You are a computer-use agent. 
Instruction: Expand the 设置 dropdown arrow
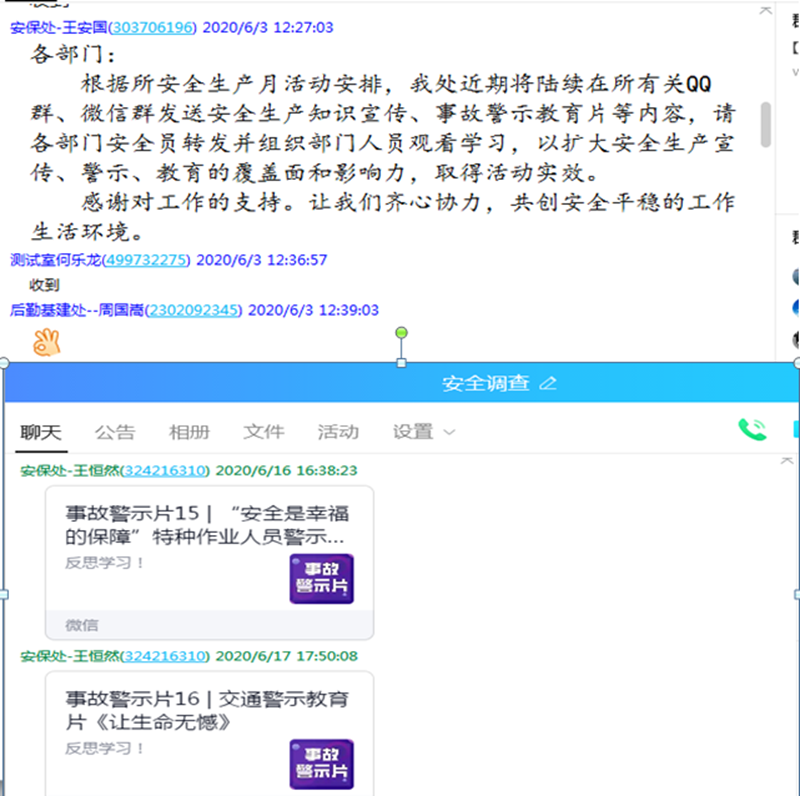tap(449, 432)
